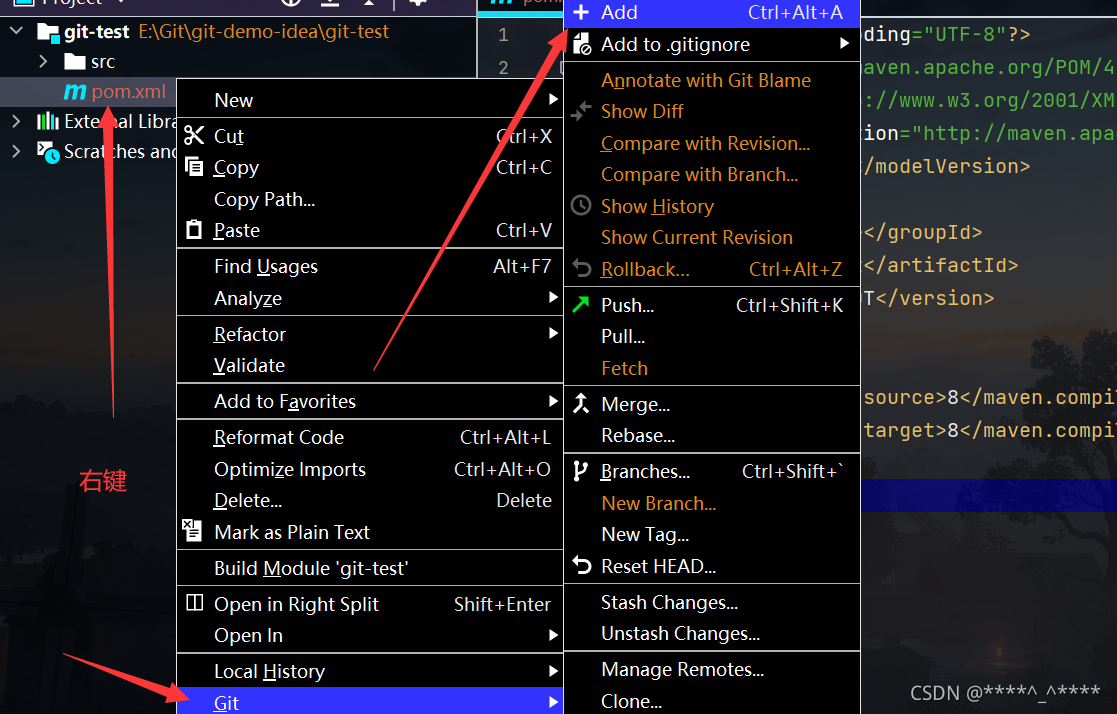Viewport: 1117px width, 714px height.
Task: Open the New submenu arrow
Action: point(553,100)
